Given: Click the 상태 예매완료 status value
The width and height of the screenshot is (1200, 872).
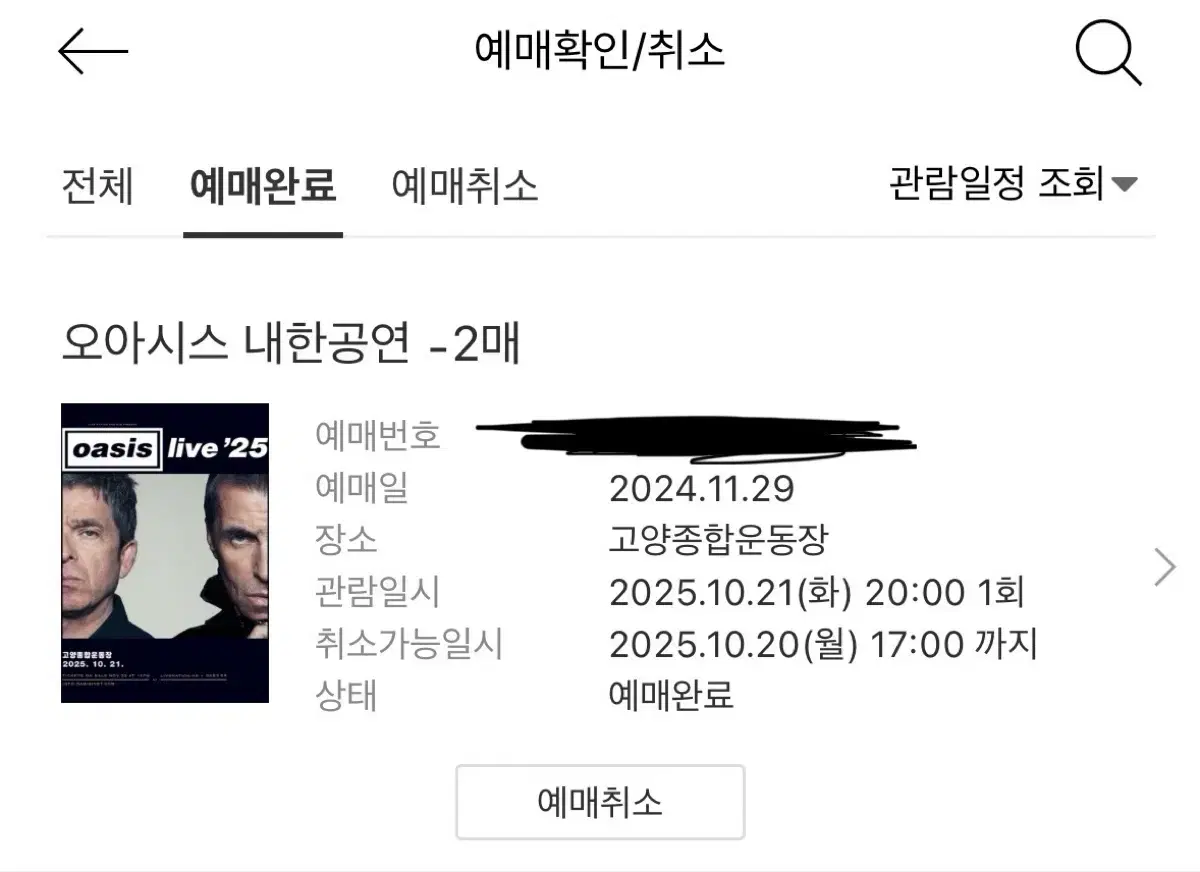Looking at the screenshot, I should (671, 695).
